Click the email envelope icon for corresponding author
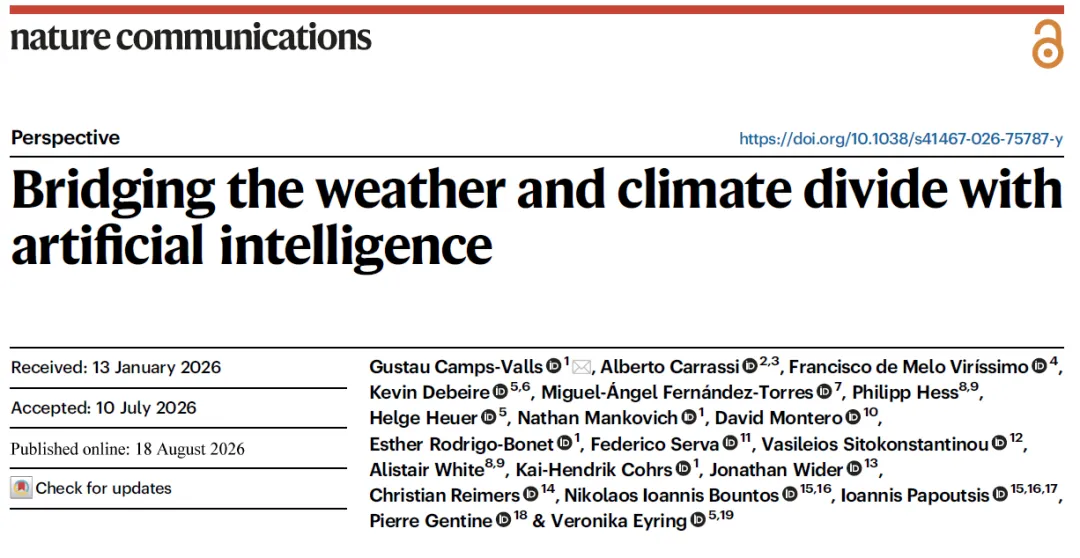The height and width of the screenshot is (558, 1080). (x=581, y=368)
